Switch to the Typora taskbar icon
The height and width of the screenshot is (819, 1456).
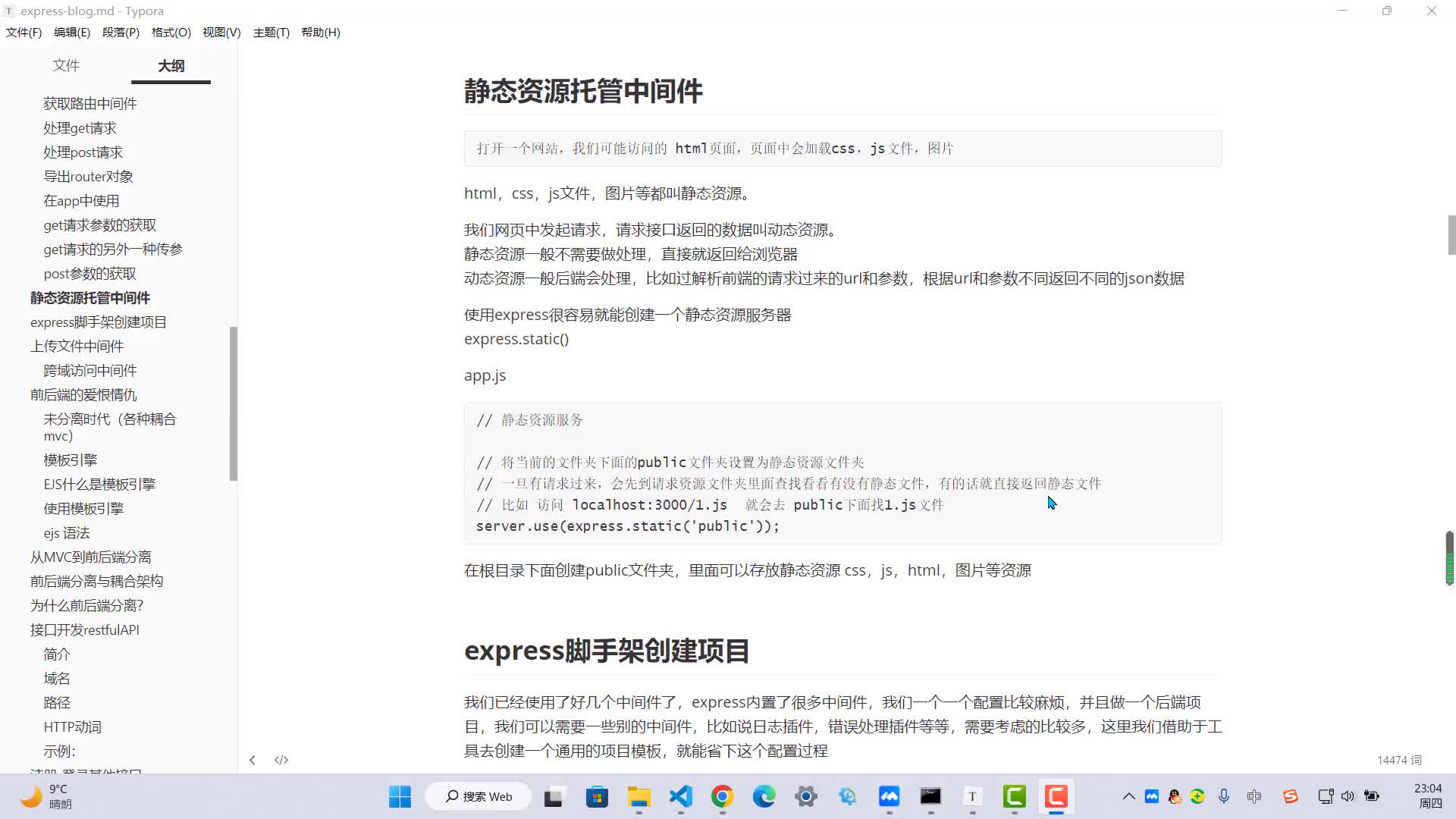(972, 796)
